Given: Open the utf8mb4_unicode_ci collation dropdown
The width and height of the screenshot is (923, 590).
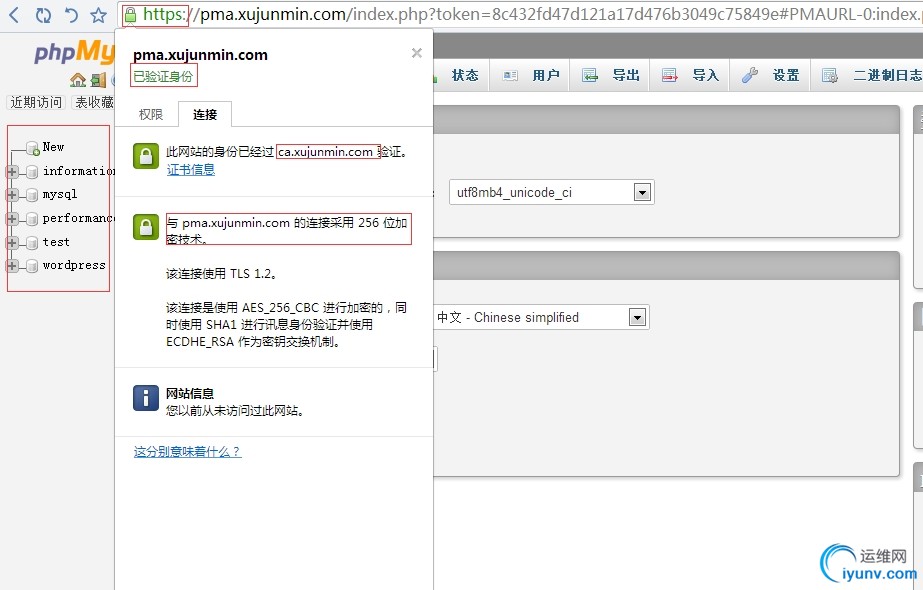Looking at the screenshot, I should coord(552,193).
